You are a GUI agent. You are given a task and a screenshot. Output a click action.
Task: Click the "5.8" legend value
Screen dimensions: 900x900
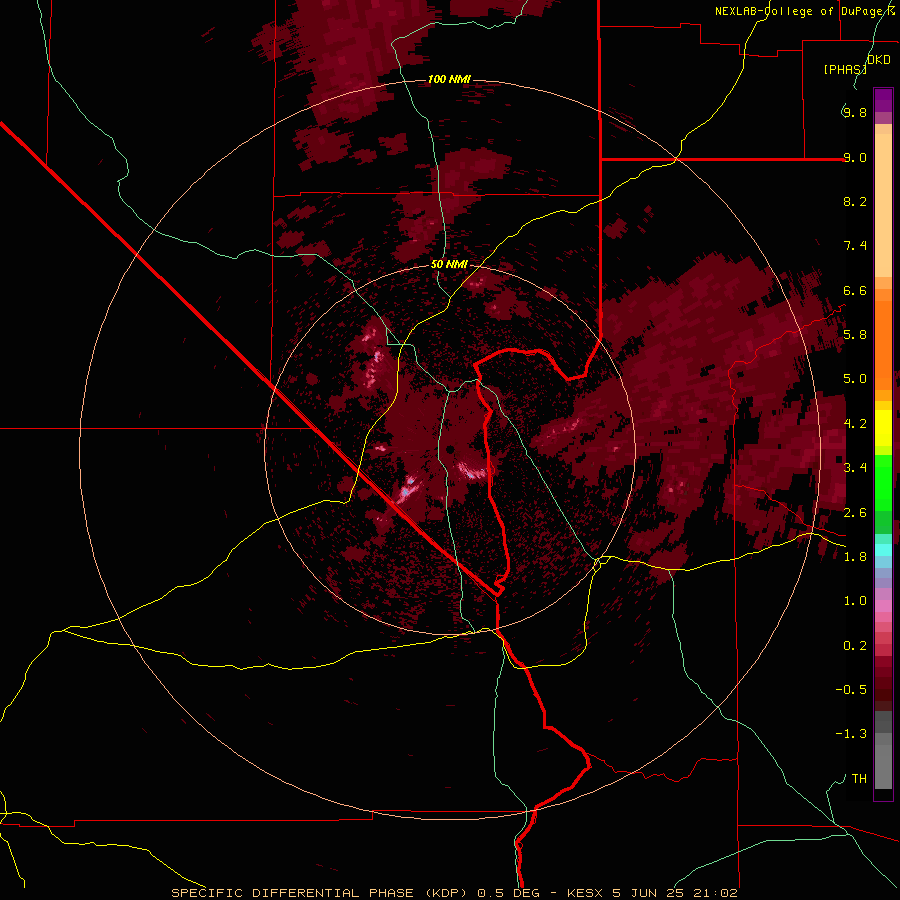click(855, 335)
